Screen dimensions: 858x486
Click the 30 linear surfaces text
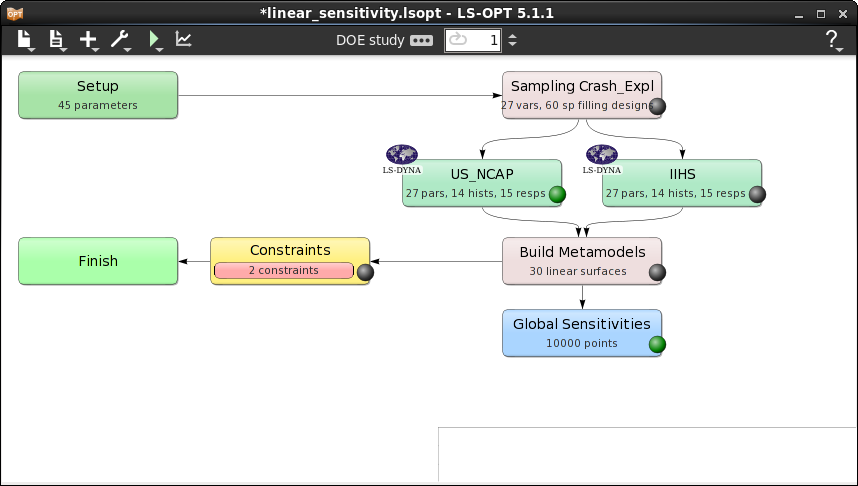[x=578, y=271]
